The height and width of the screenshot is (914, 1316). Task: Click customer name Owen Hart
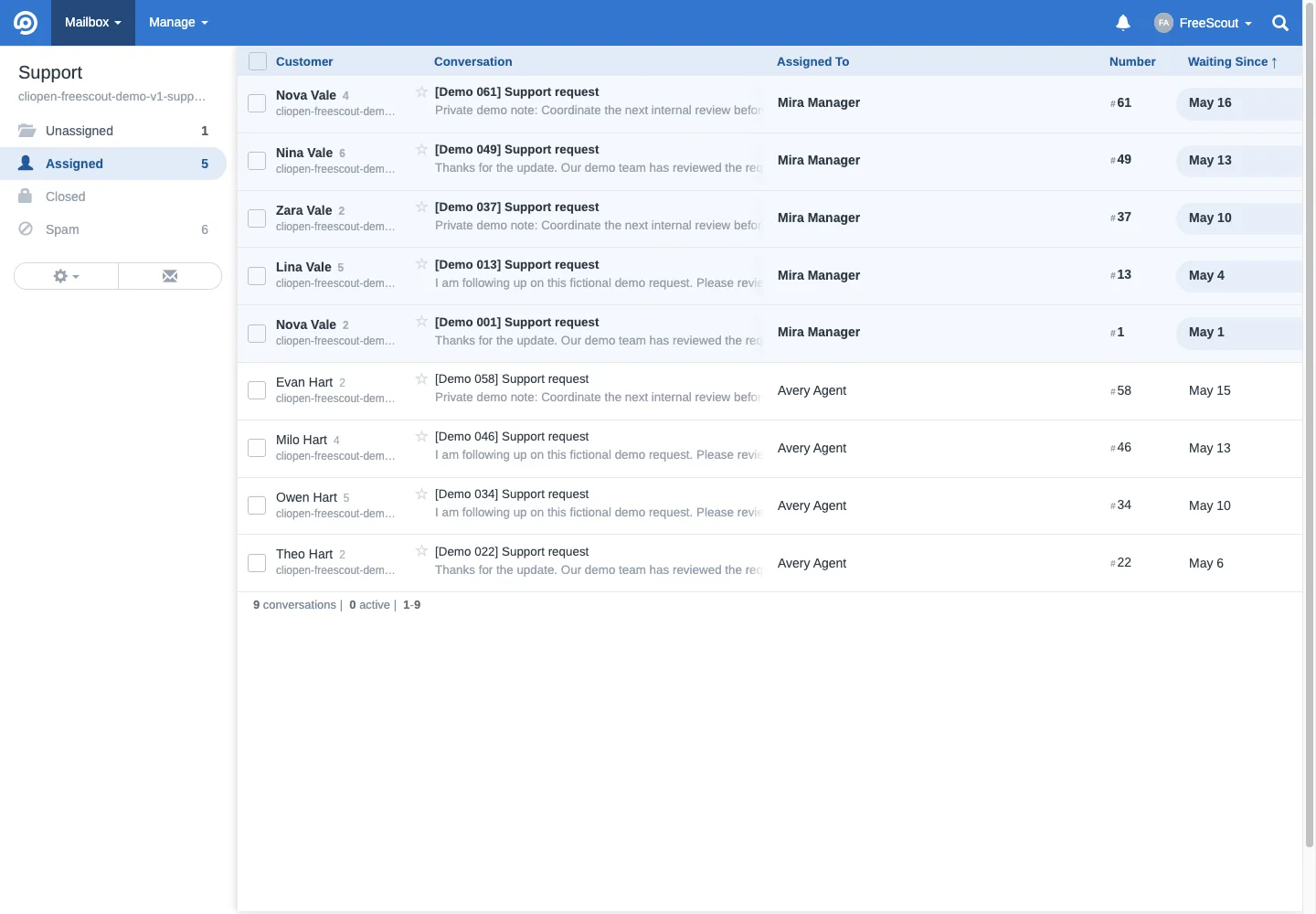[x=306, y=497]
